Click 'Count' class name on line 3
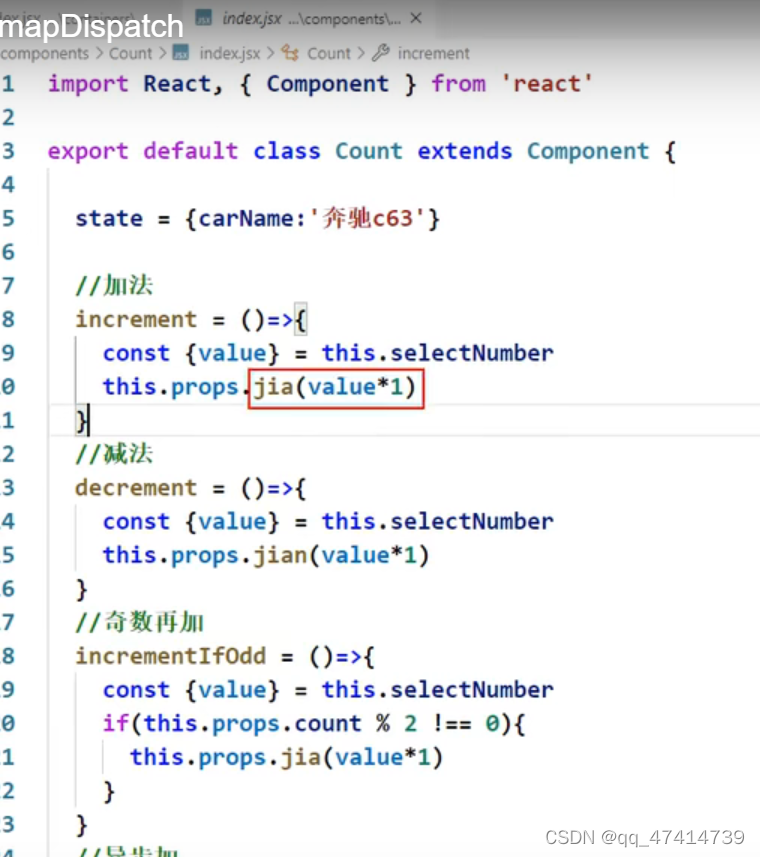Screen dimensions: 760x857 click(369, 151)
